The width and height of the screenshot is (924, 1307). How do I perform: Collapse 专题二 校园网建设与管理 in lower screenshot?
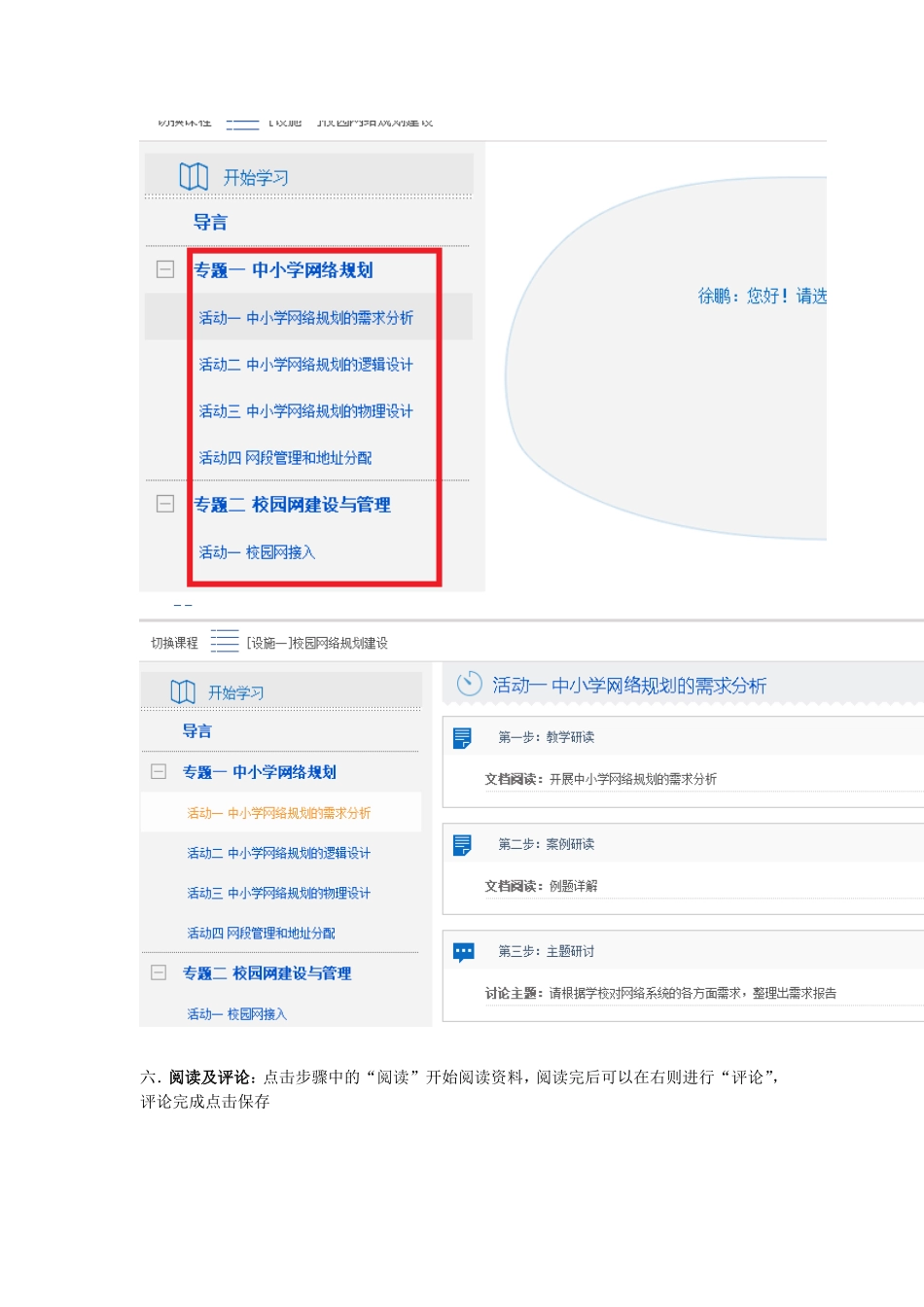(x=159, y=972)
